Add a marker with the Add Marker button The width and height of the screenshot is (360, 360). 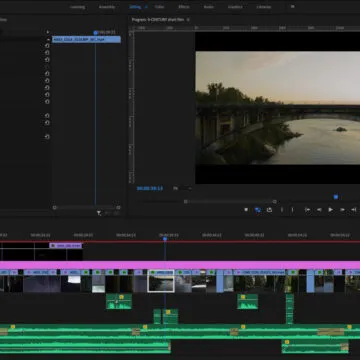click(x=246, y=210)
